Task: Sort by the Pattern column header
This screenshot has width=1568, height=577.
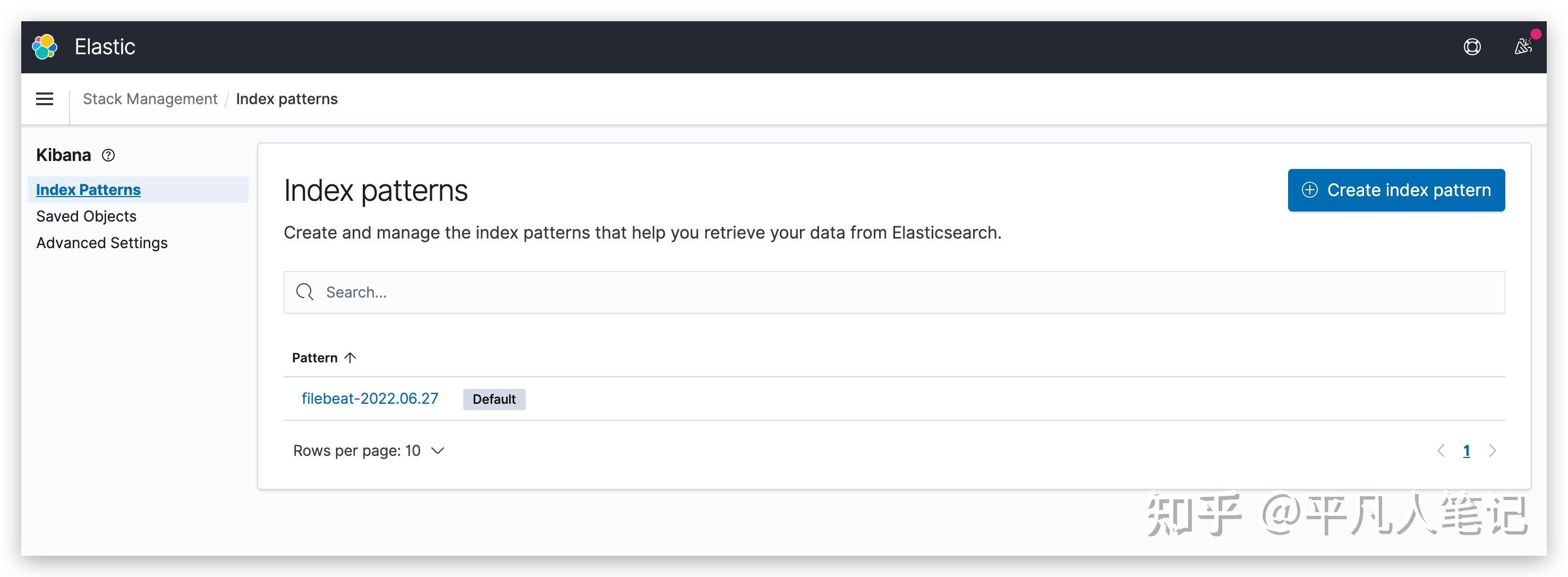Action: click(314, 358)
